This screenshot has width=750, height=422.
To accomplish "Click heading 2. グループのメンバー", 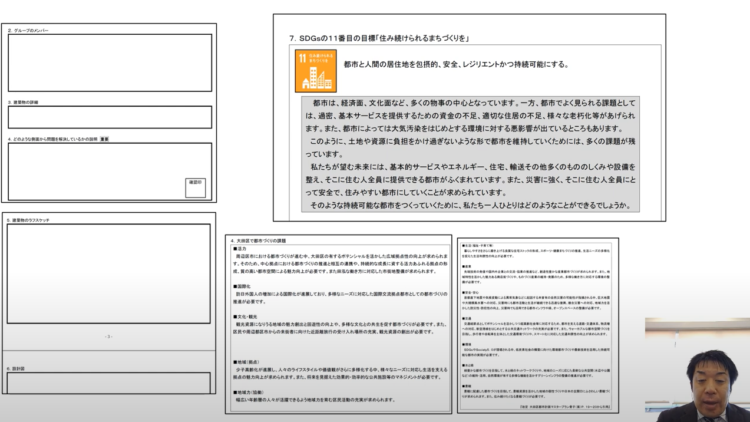I will coord(28,30).
